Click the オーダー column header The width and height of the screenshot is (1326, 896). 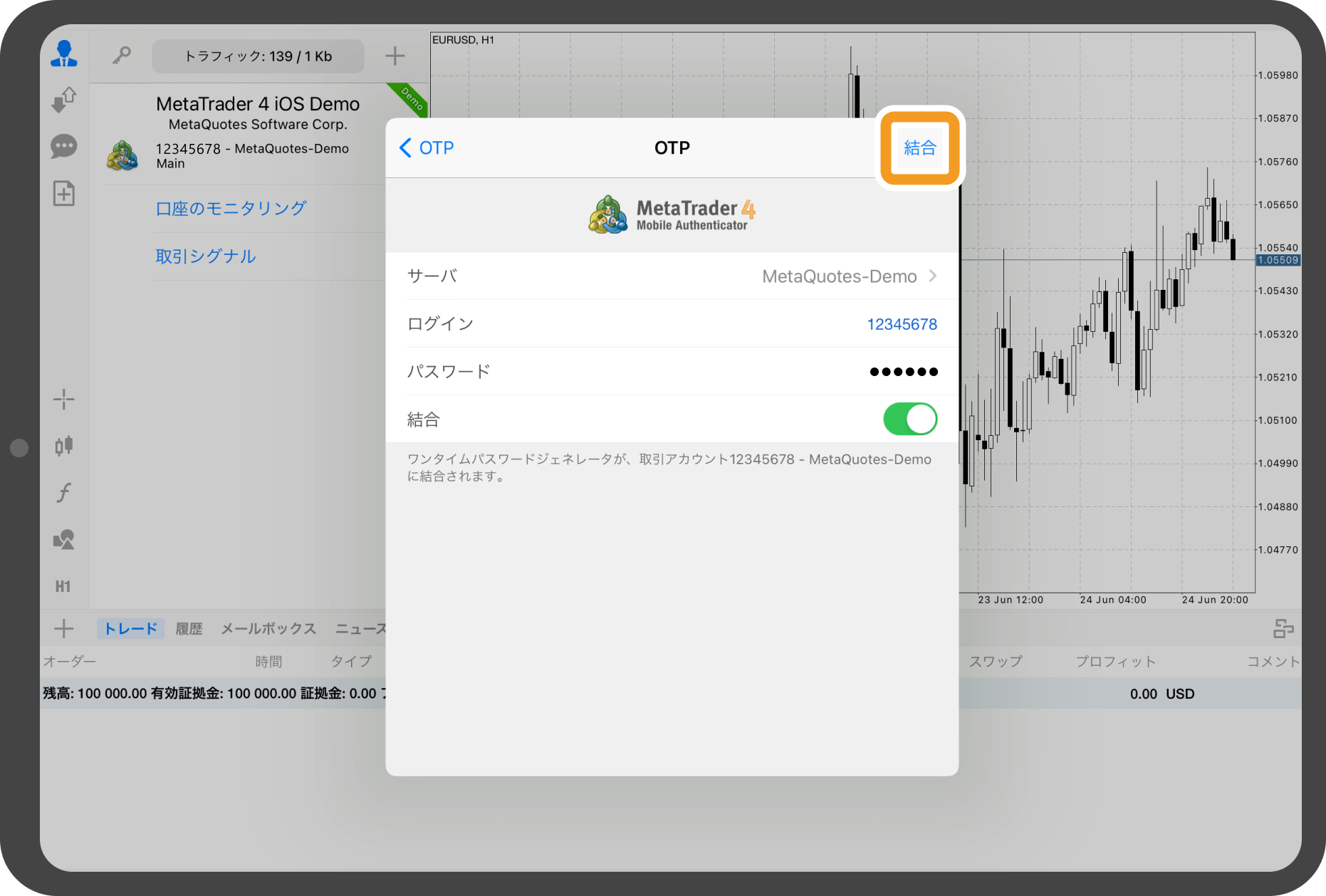pyautogui.click(x=70, y=661)
